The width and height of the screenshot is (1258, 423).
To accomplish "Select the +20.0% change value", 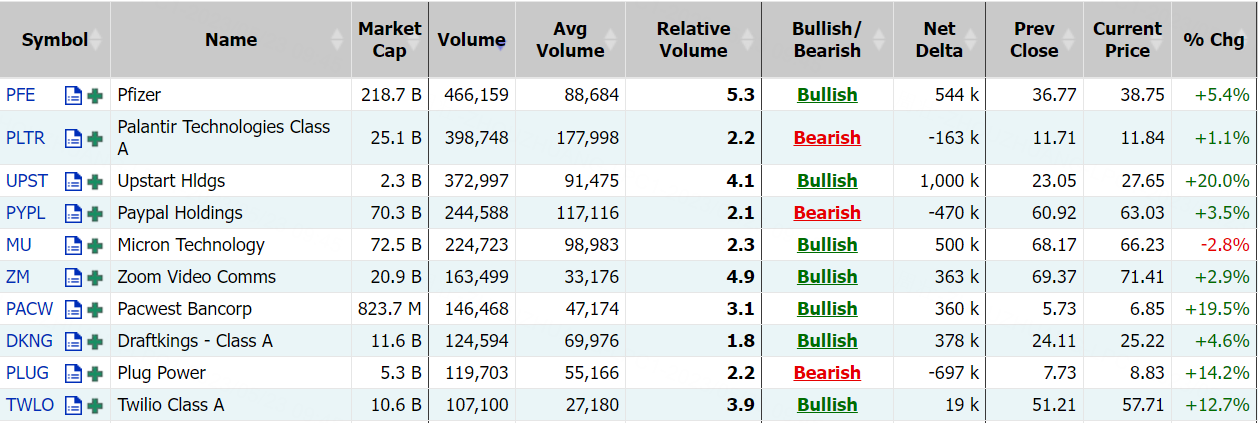I will 1217,181.
